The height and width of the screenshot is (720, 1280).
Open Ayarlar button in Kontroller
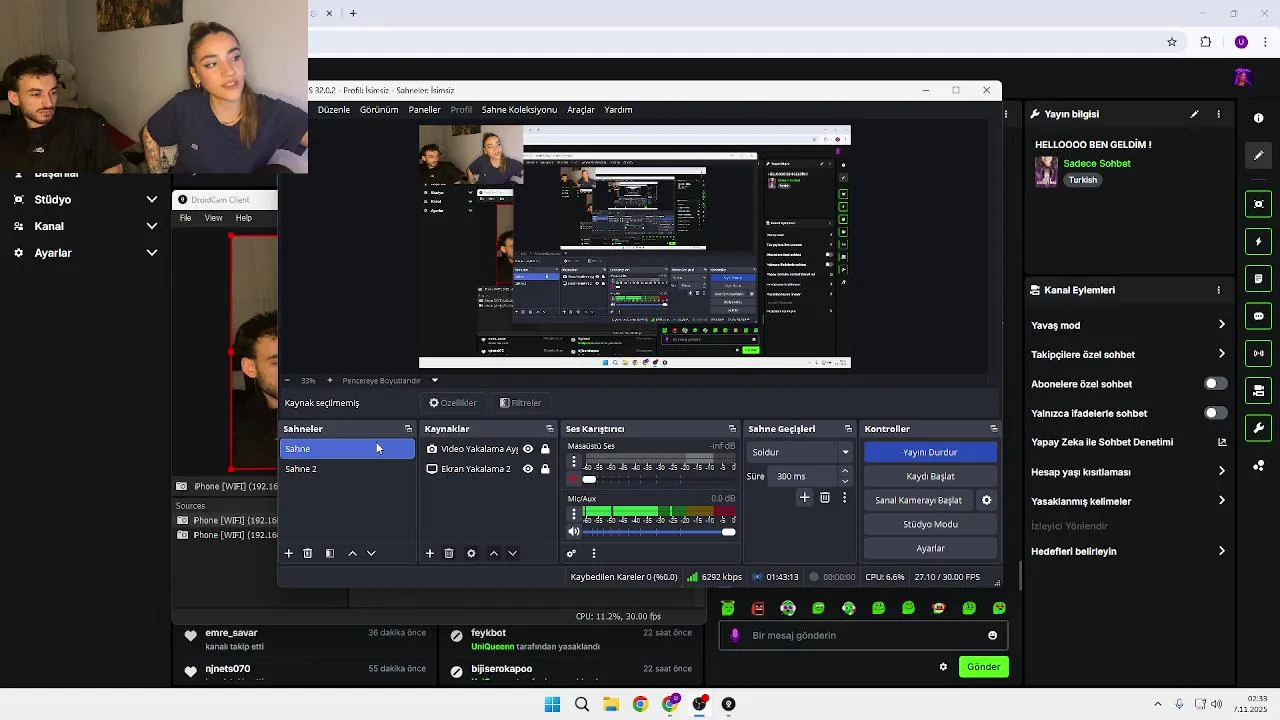930,548
